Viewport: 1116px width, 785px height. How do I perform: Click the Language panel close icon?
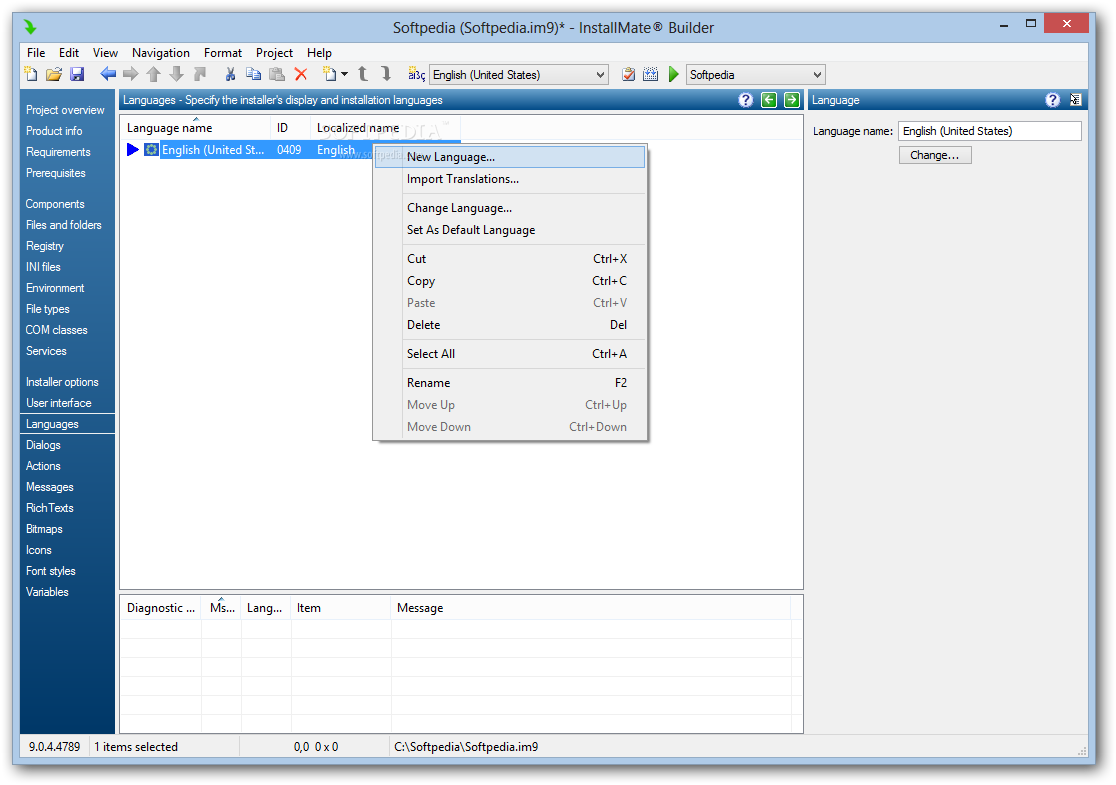[1075, 100]
